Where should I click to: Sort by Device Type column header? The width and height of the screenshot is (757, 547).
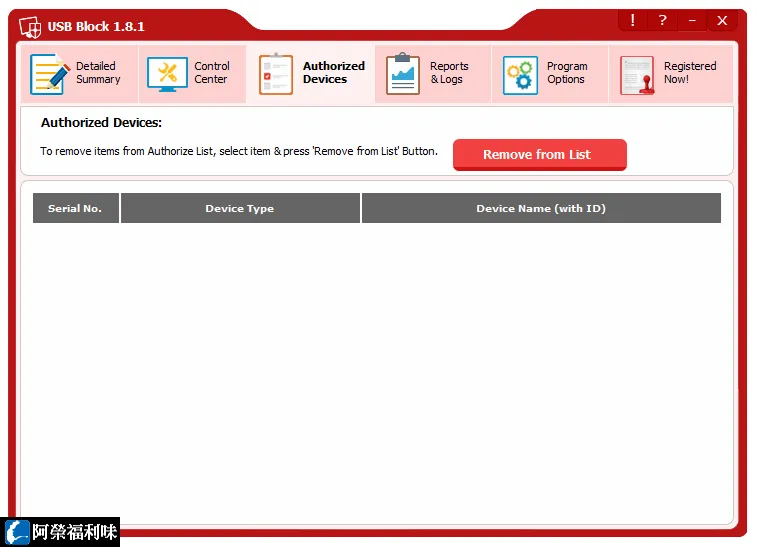tap(240, 208)
